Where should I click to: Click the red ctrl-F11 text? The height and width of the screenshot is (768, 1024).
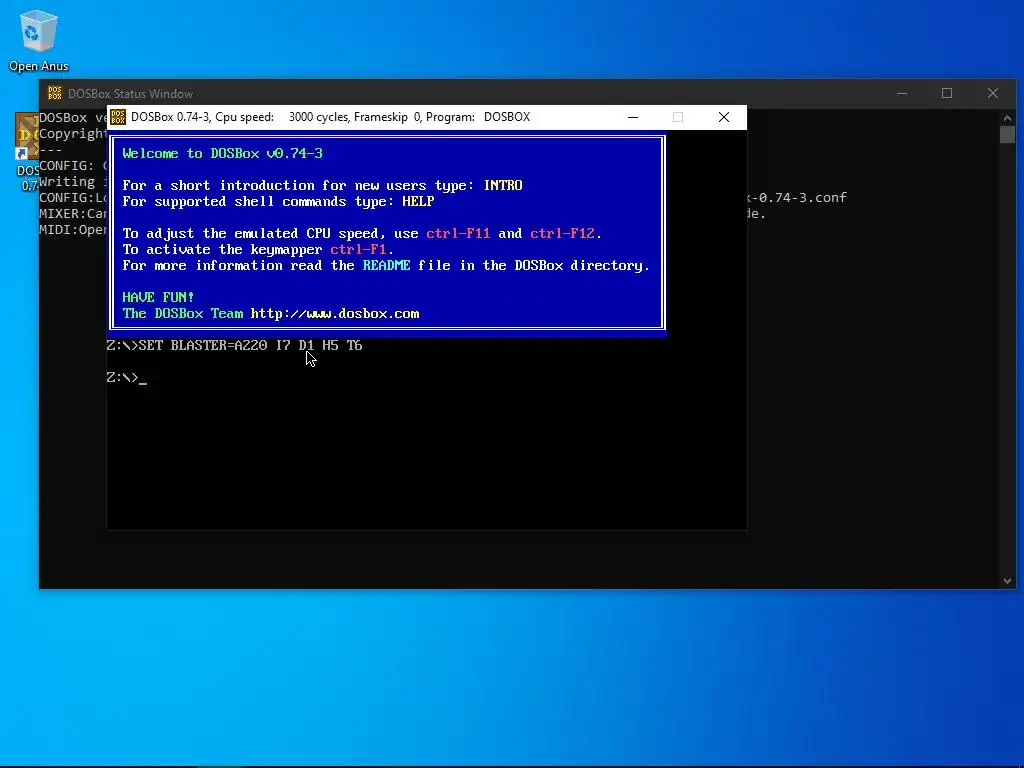pos(458,233)
